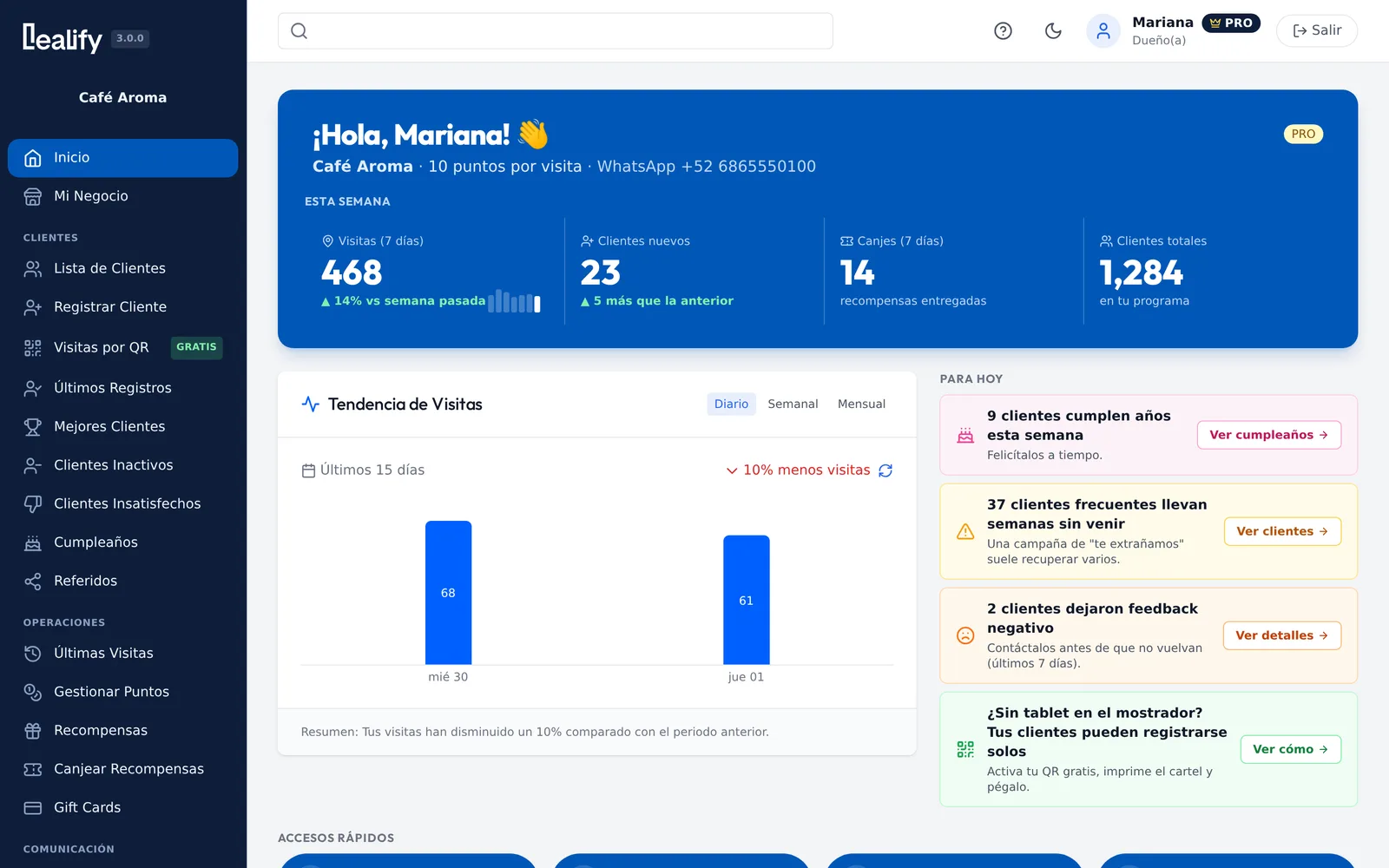Open Inicio in the sidebar
Viewport: 1389px width, 868px height.
click(x=123, y=158)
